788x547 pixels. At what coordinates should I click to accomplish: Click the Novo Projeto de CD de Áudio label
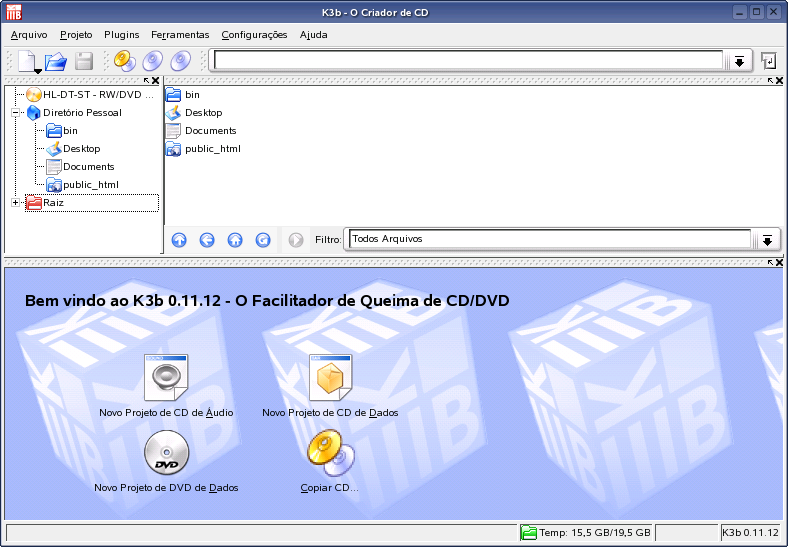(166, 413)
